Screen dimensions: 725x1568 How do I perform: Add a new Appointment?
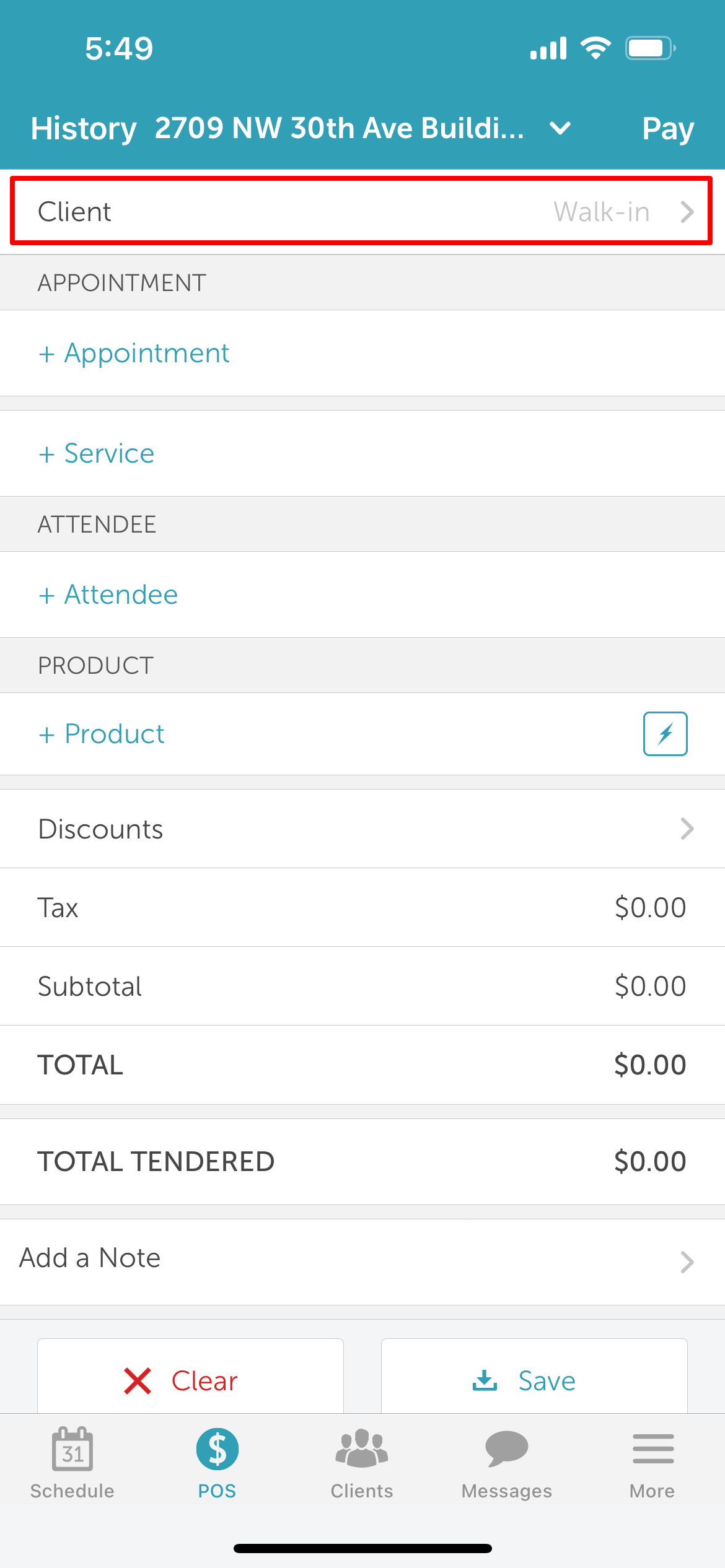pos(134,353)
